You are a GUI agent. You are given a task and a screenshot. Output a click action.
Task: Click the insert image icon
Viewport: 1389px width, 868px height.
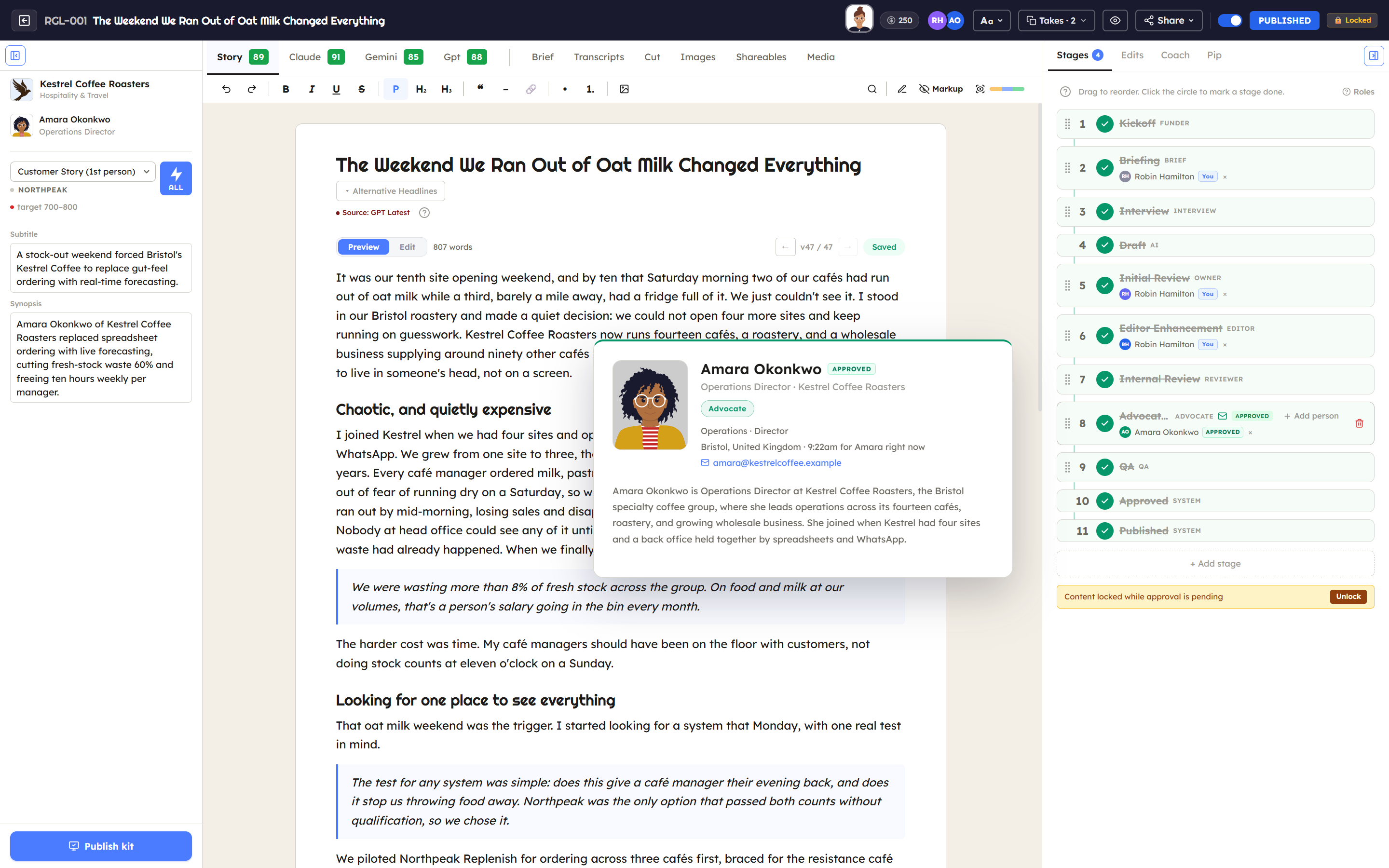point(625,89)
